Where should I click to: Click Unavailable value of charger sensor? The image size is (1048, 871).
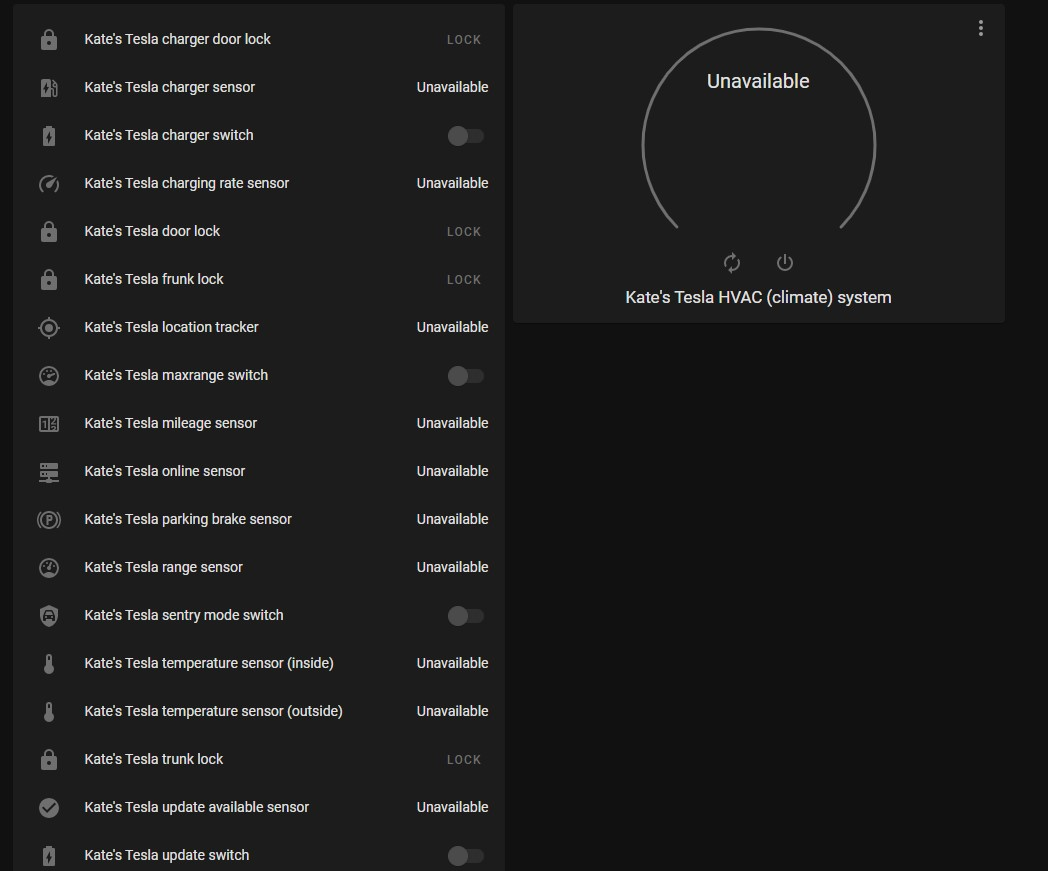coord(452,87)
